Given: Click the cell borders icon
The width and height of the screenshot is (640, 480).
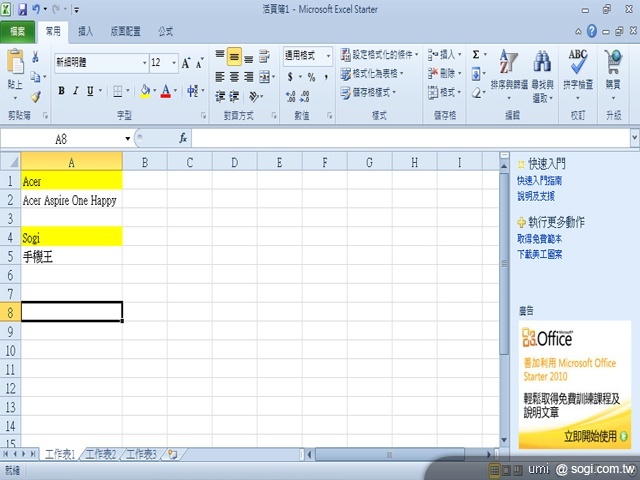Looking at the screenshot, I should click(x=118, y=91).
